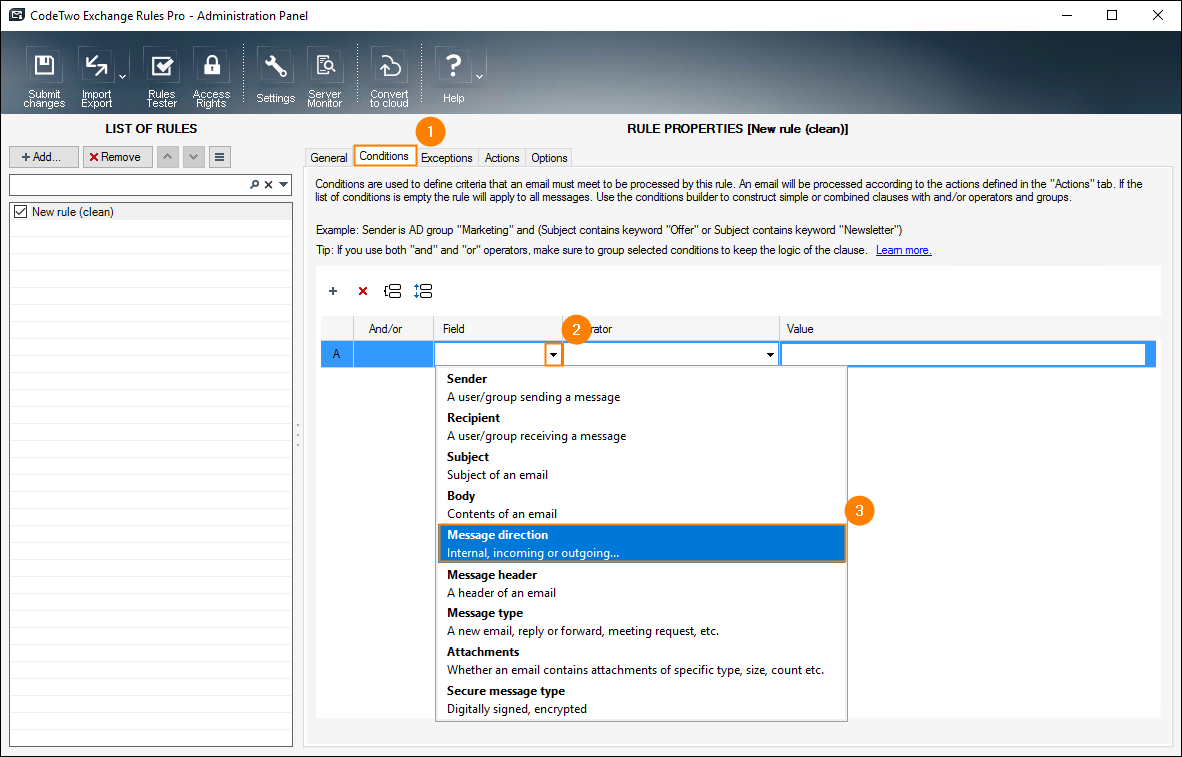The width and height of the screenshot is (1182, 757).
Task: Clear the rule search with X icon
Action: pyautogui.click(x=268, y=185)
